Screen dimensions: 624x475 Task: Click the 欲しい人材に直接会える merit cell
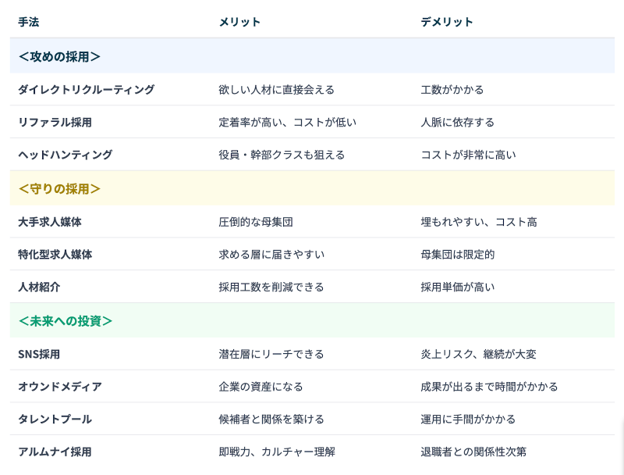277,89
